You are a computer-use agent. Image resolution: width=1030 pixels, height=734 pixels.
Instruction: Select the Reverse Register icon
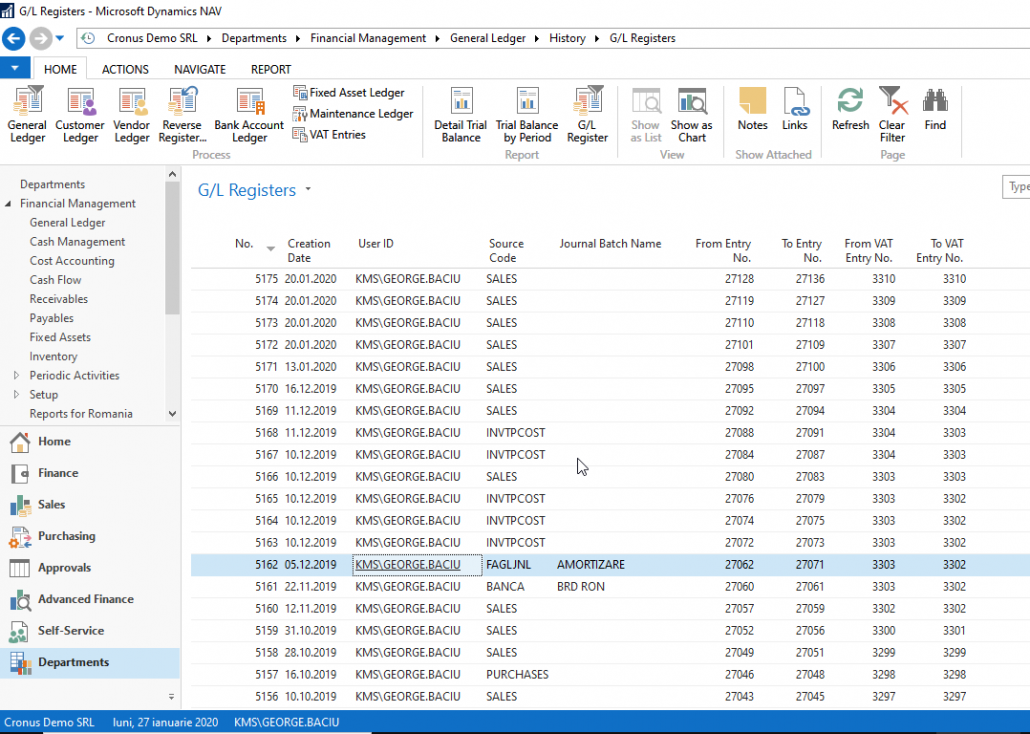(181, 113)
